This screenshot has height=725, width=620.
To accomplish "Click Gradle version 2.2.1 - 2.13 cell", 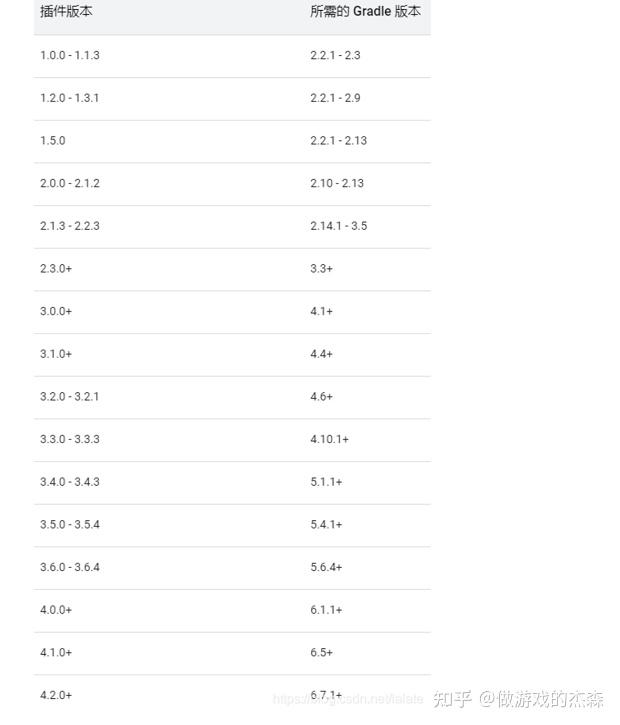I will tap(338, 140).
